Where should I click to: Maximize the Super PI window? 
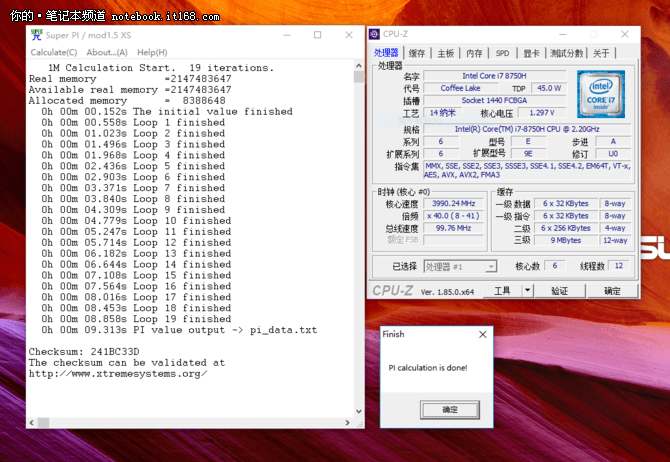317,35
